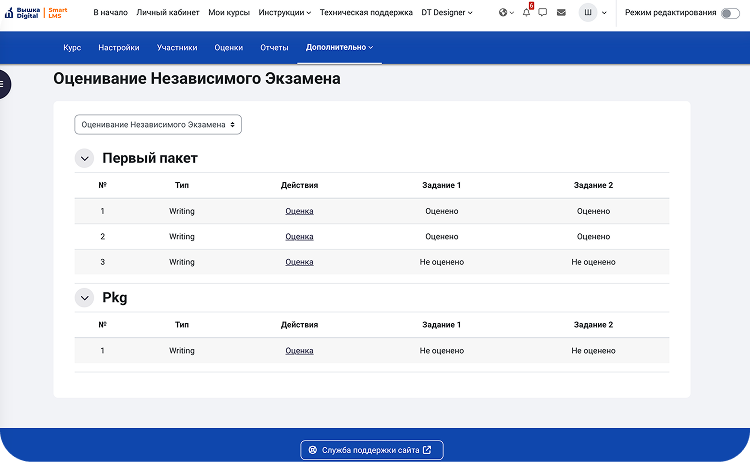The height and width of the screenshot is (462, 750).
Task: Switch to the Оценки tab
Action: 229,47
